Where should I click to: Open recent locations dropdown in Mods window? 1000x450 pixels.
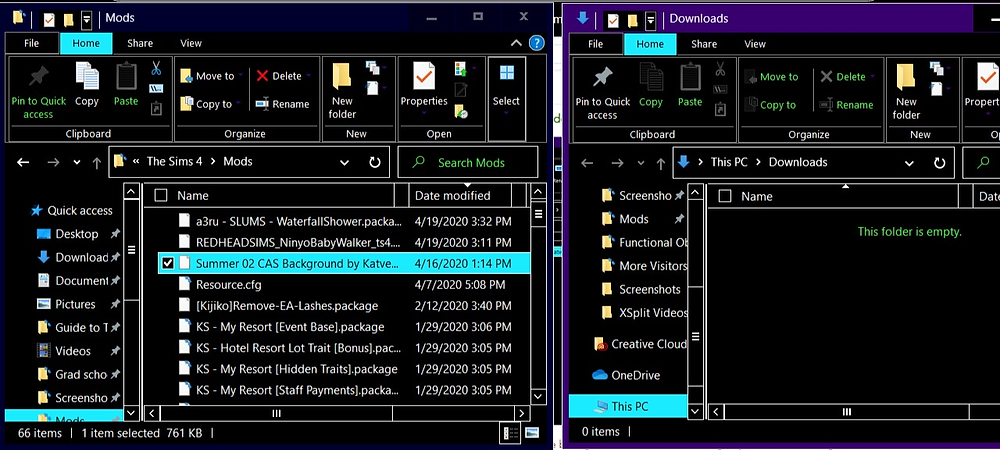(x=77, y=163)
